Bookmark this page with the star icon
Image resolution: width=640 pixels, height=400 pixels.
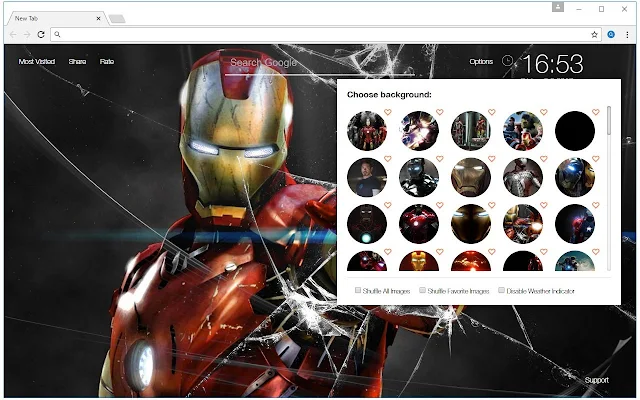pos(594,35)
